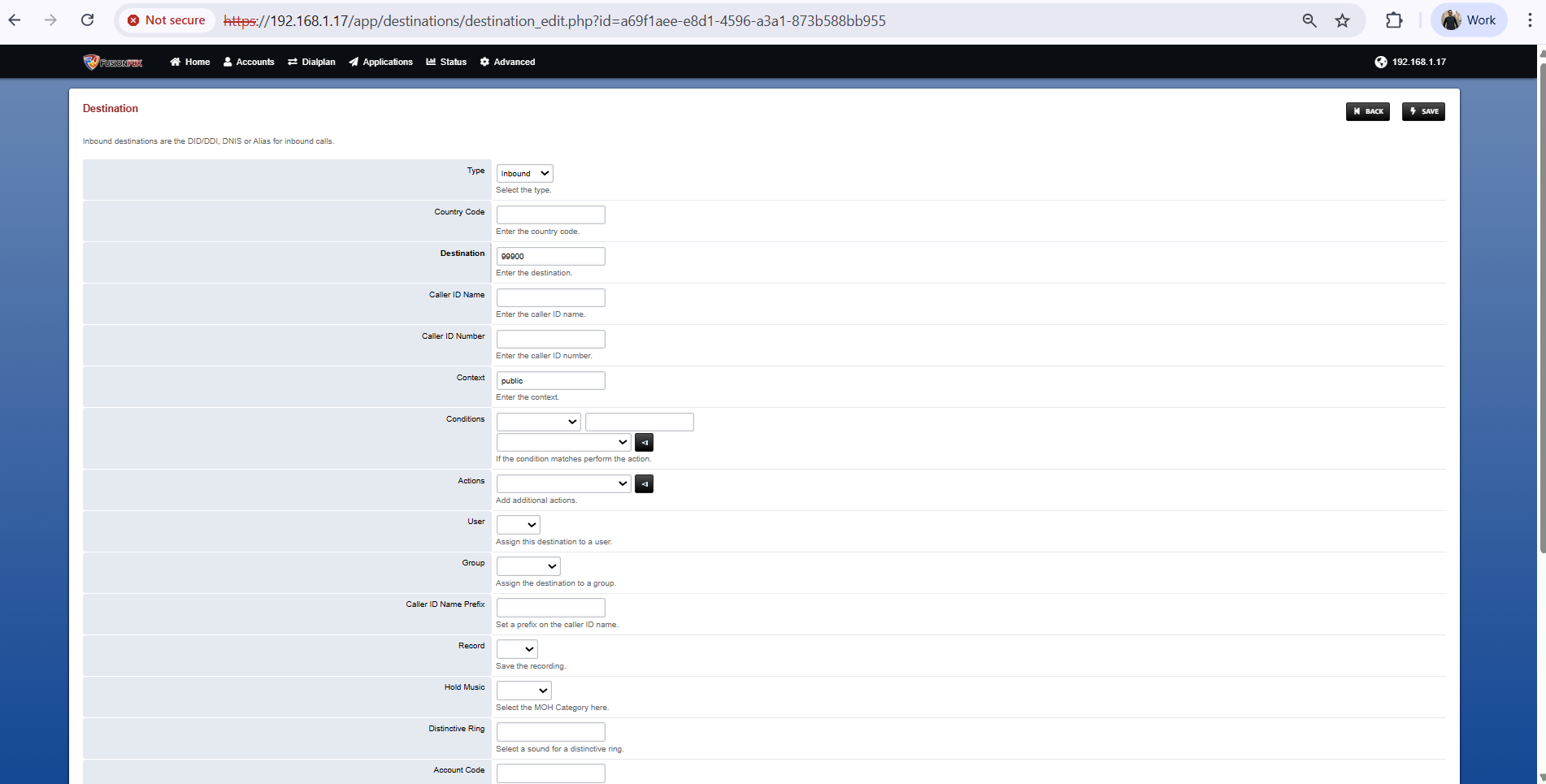Open the Accounts menu
The width and height of the screenshot is (1546, 784).
coord(249,62)
